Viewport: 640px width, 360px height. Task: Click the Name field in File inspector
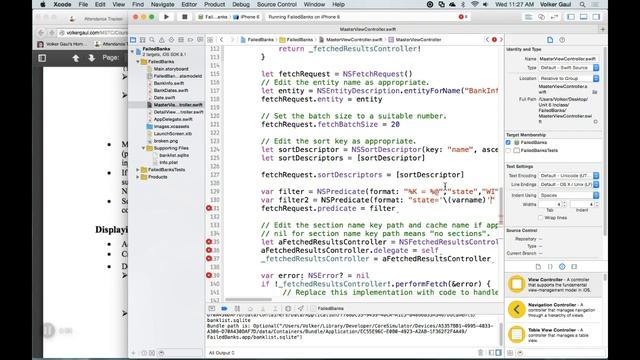[569, 59]
